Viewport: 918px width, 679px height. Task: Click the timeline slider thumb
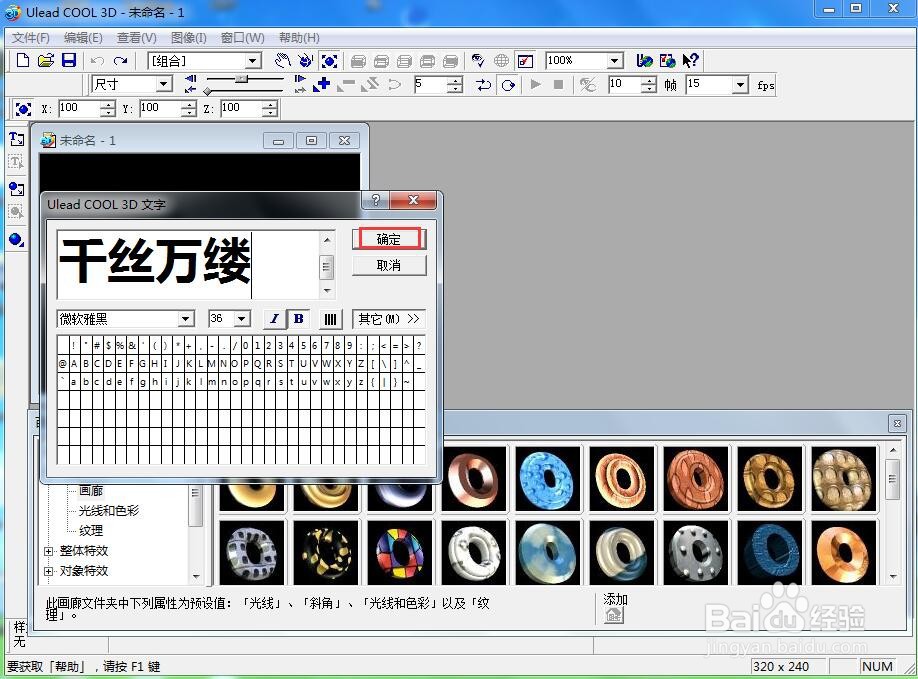pyautogui.click(x=241, y=78)
